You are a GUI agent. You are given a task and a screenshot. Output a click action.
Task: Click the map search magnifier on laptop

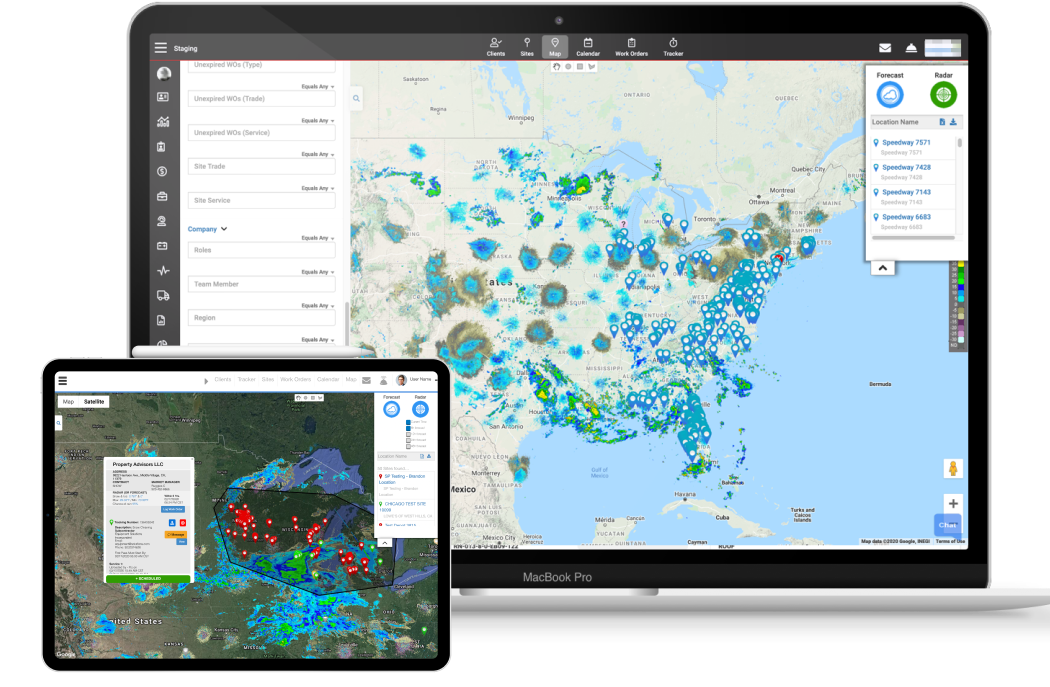[x=356, y=98]
